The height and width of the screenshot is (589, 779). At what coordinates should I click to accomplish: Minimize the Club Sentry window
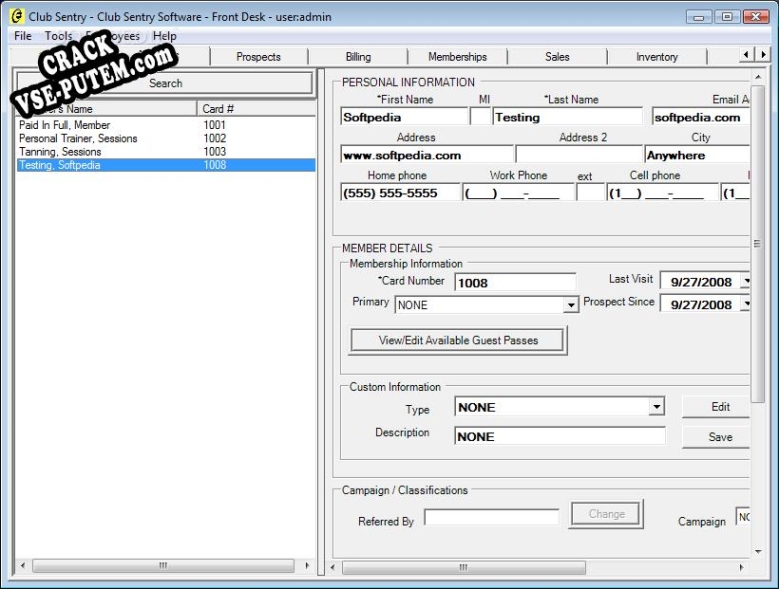coord(699,17)
